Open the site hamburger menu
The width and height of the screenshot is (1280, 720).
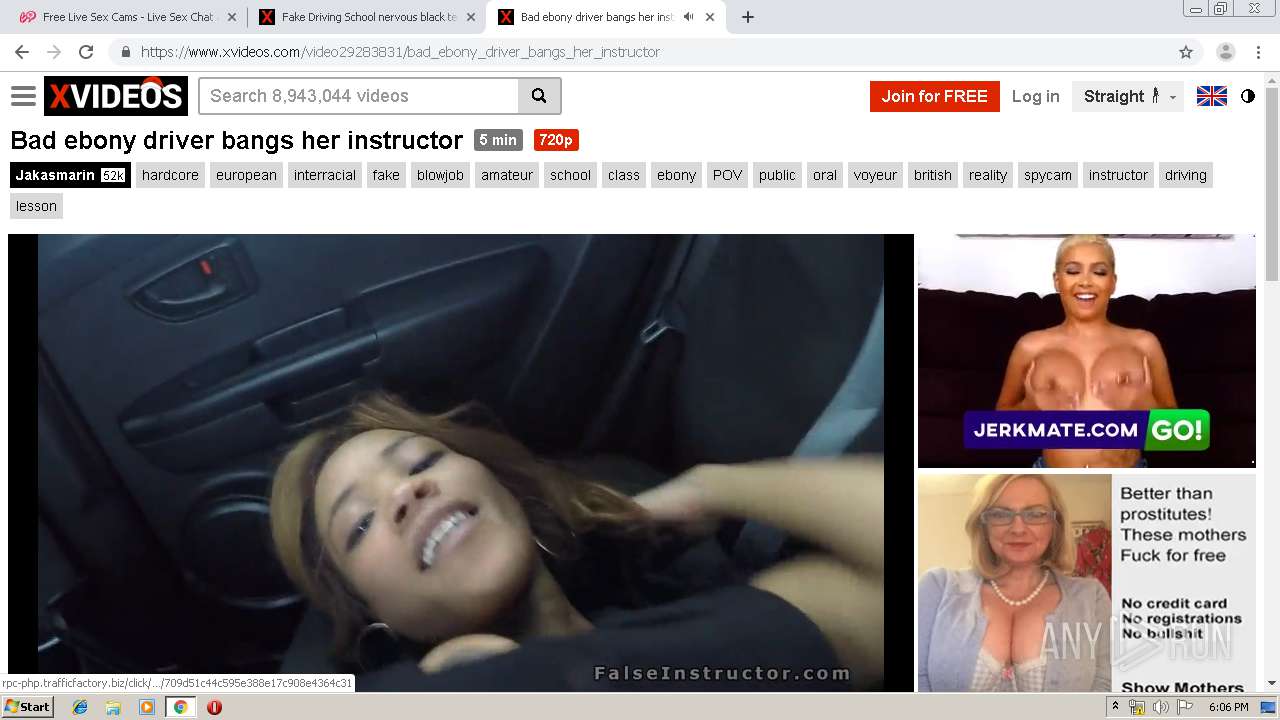pyautogui.click(x=23, y=96)
